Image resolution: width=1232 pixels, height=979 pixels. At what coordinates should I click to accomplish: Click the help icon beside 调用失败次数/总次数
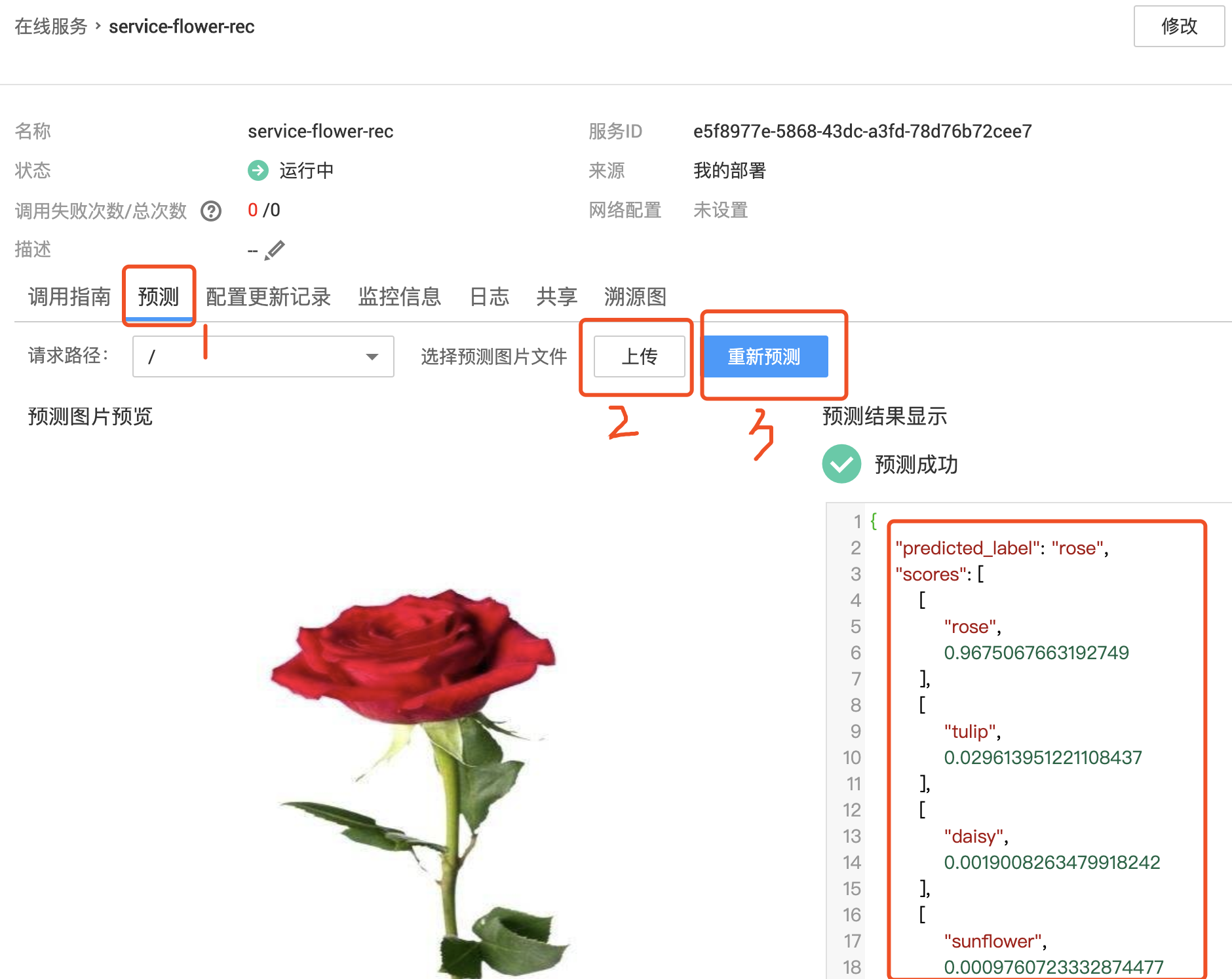[211, 211]
